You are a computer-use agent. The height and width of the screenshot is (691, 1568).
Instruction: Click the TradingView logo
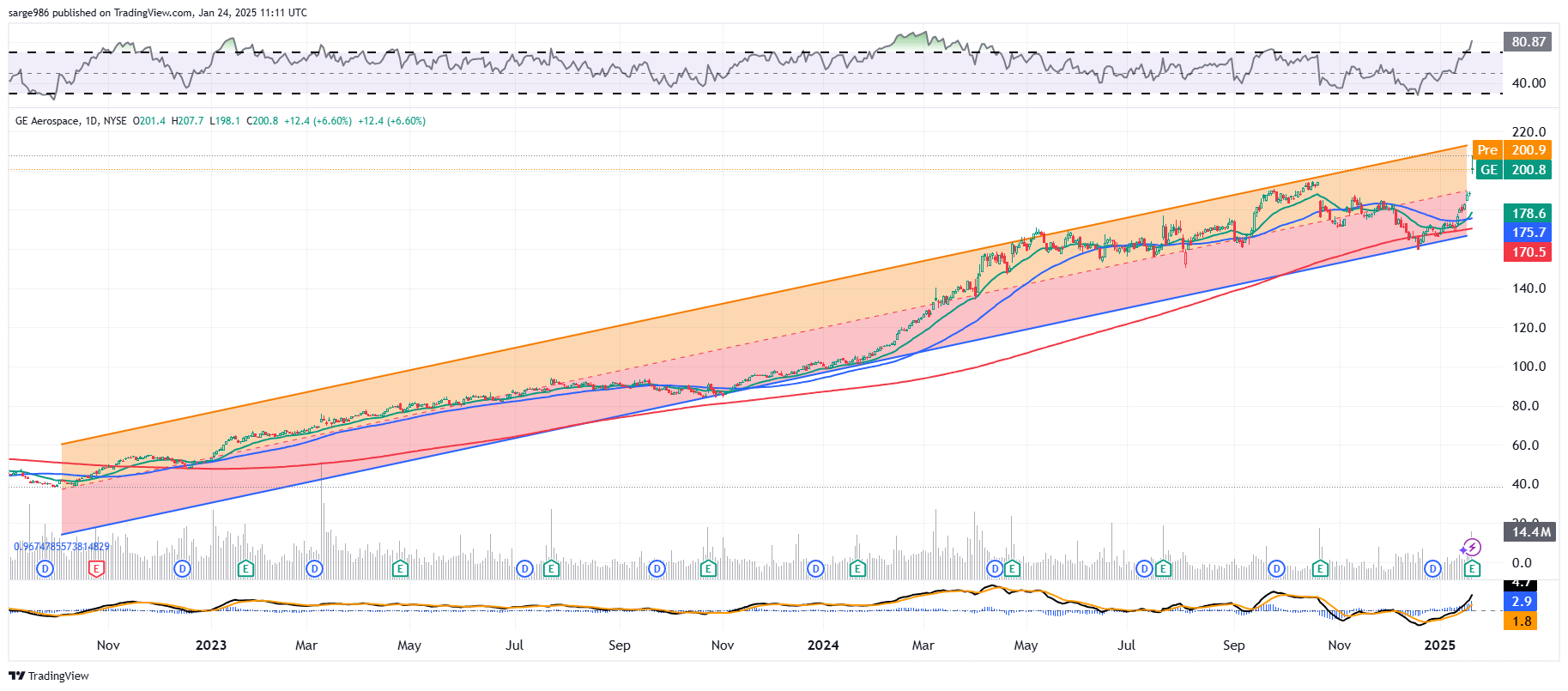[49, 676]
